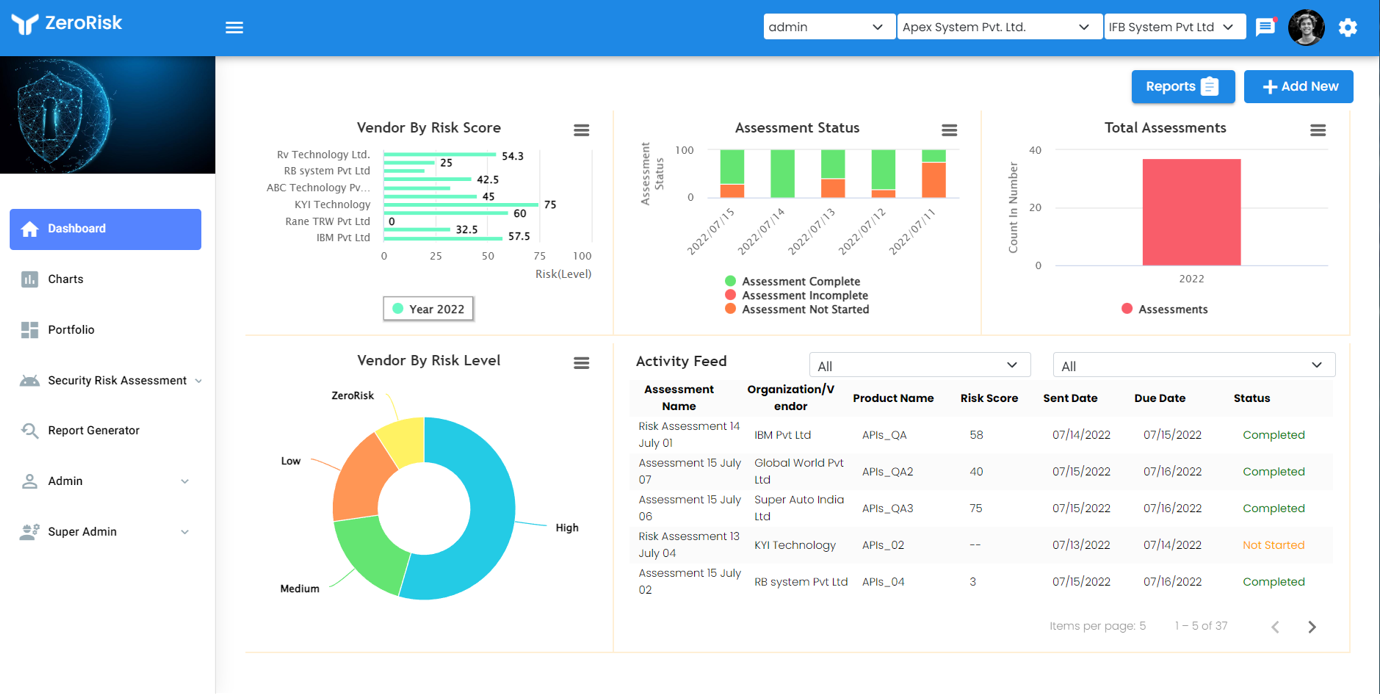This screenshot has width=1380, height=694.
Task: Open the admin role dropdown
Action: (829, 27)
